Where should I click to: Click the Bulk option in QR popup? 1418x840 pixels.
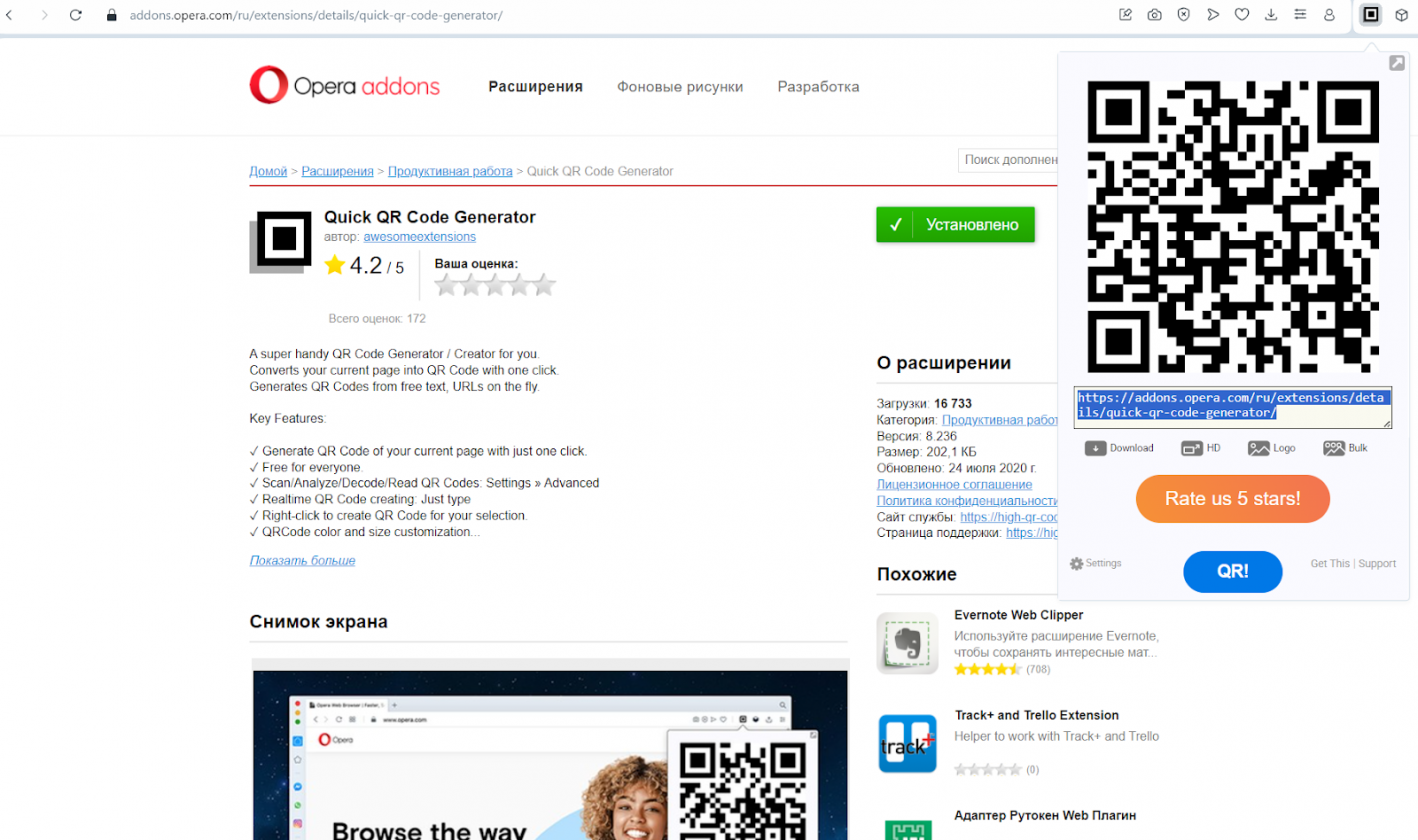[x=1345, y=448]
